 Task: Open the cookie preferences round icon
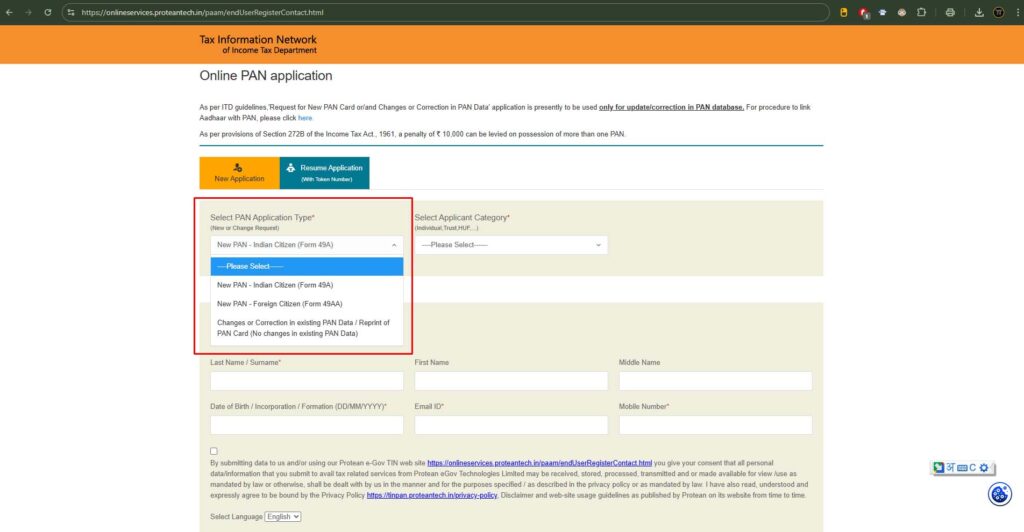(999, 494)
